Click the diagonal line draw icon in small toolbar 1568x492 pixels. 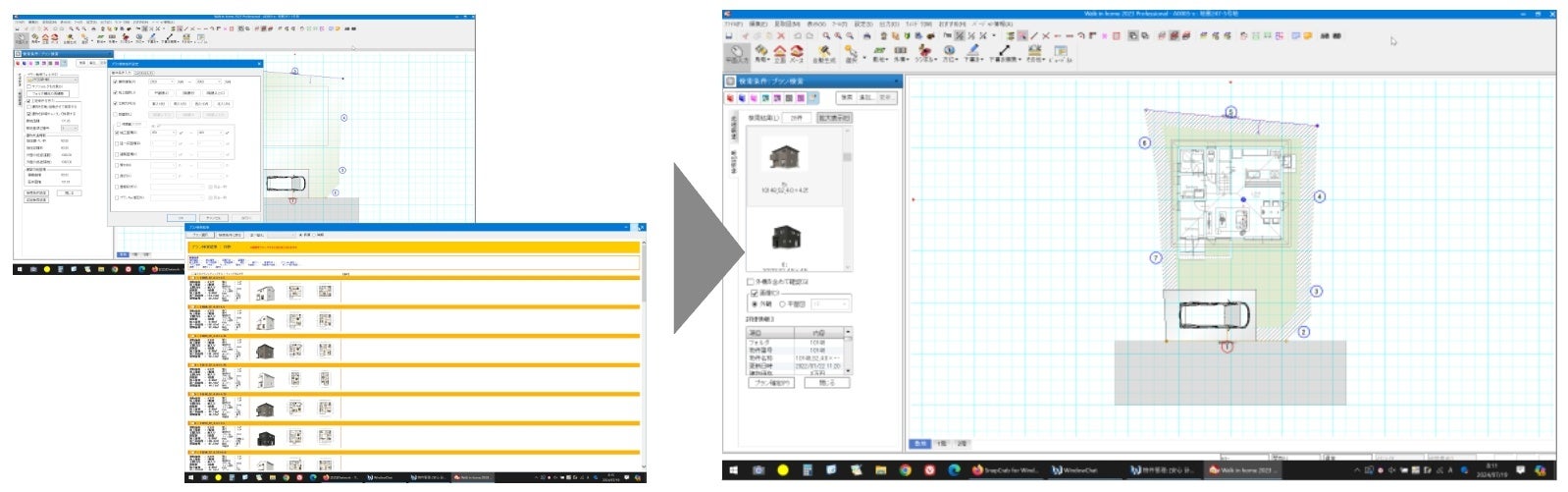click(x=1033, y=35)
